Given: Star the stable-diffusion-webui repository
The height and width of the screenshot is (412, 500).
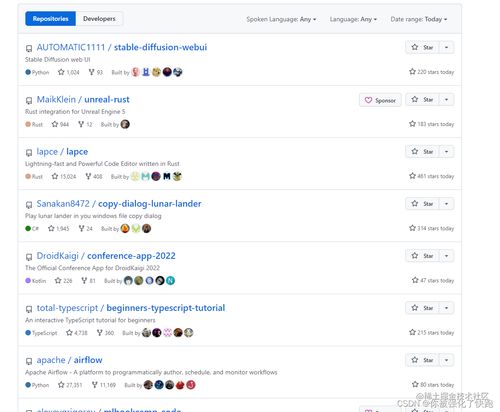Looking at the screenshot, I should click(x=422, y=47).
